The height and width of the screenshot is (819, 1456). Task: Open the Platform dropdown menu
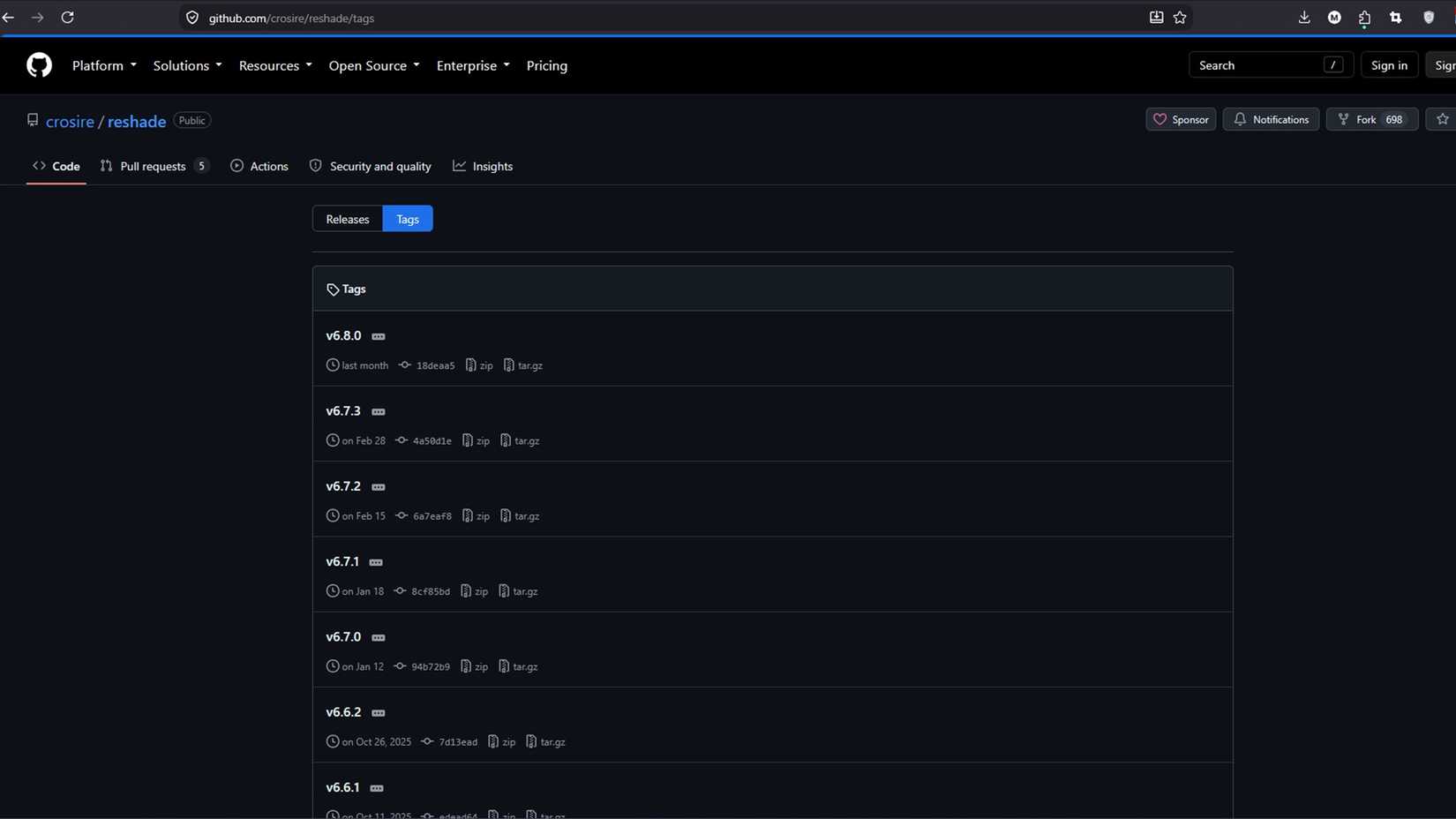104,65
